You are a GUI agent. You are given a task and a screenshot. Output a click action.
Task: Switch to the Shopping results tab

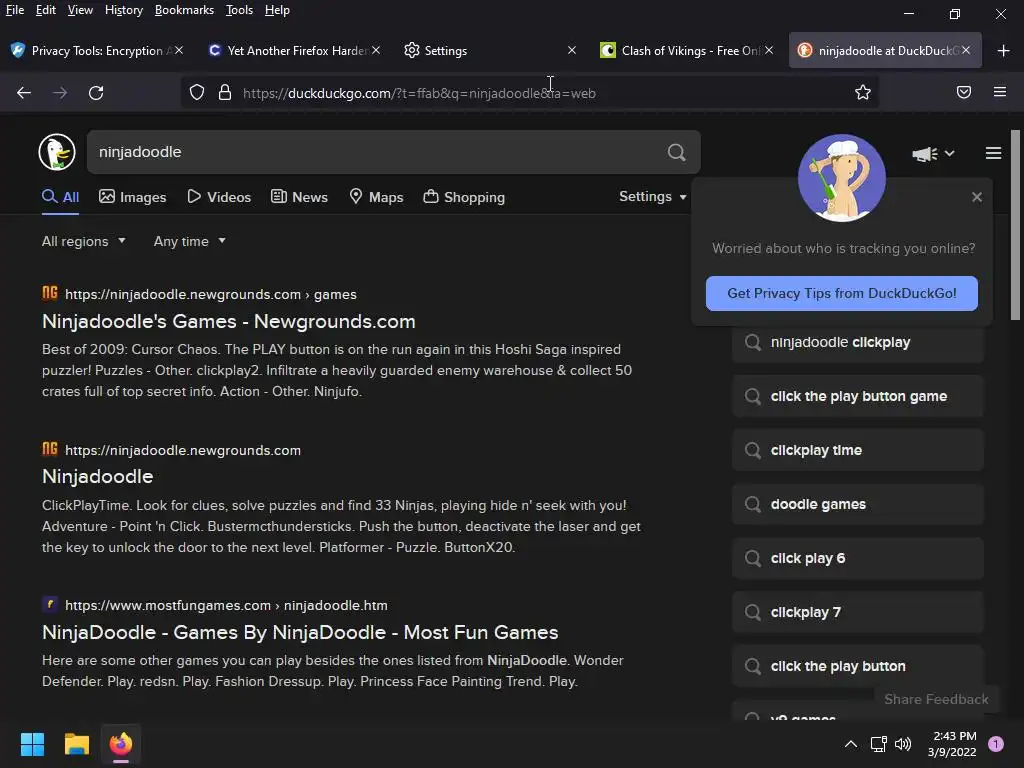point(464,197)
